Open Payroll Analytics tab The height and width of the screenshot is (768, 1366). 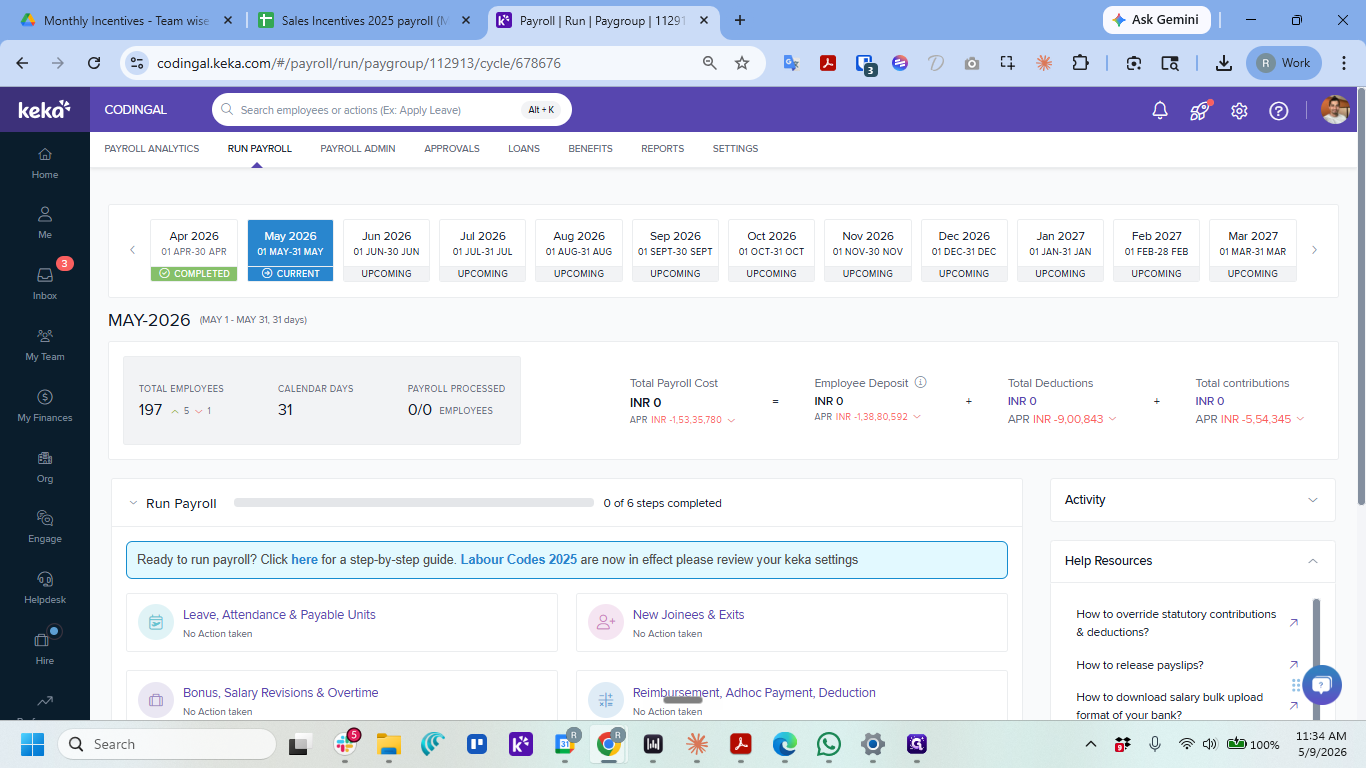[x=152, y=149]
